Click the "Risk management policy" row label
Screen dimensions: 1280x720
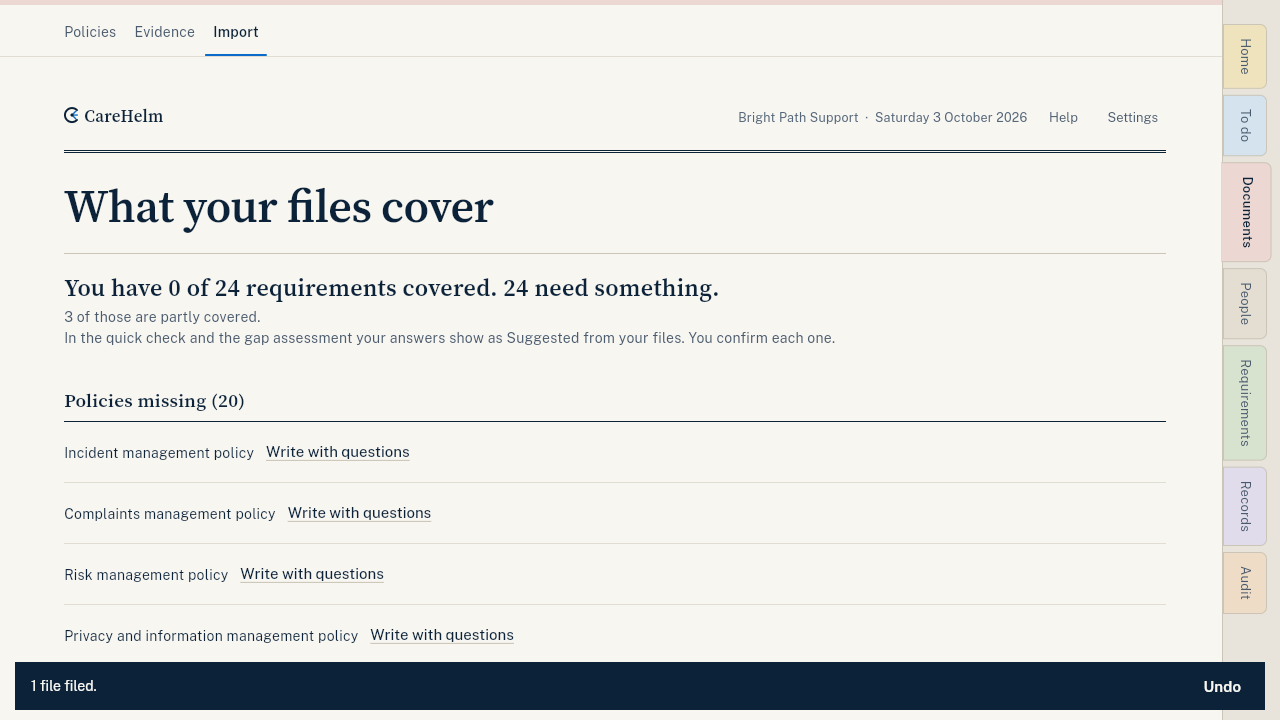click(x=146, y=575)
